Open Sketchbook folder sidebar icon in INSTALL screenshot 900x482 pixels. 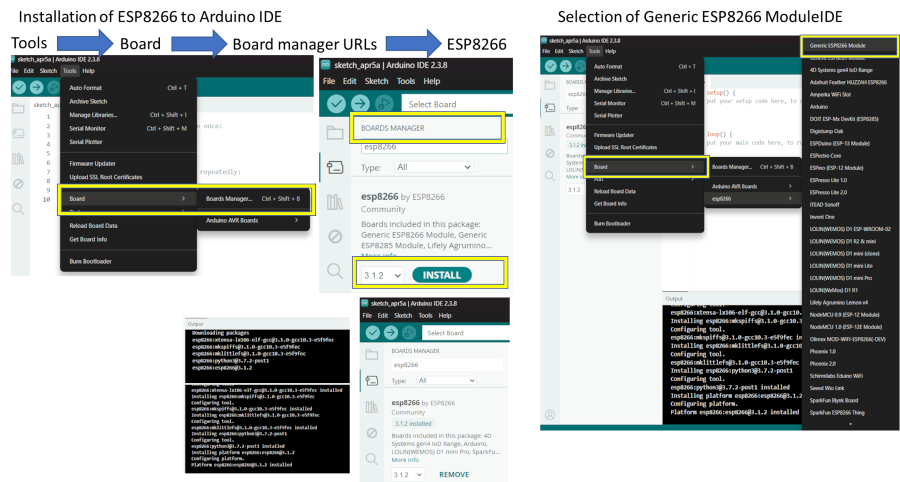click(335, 133)
